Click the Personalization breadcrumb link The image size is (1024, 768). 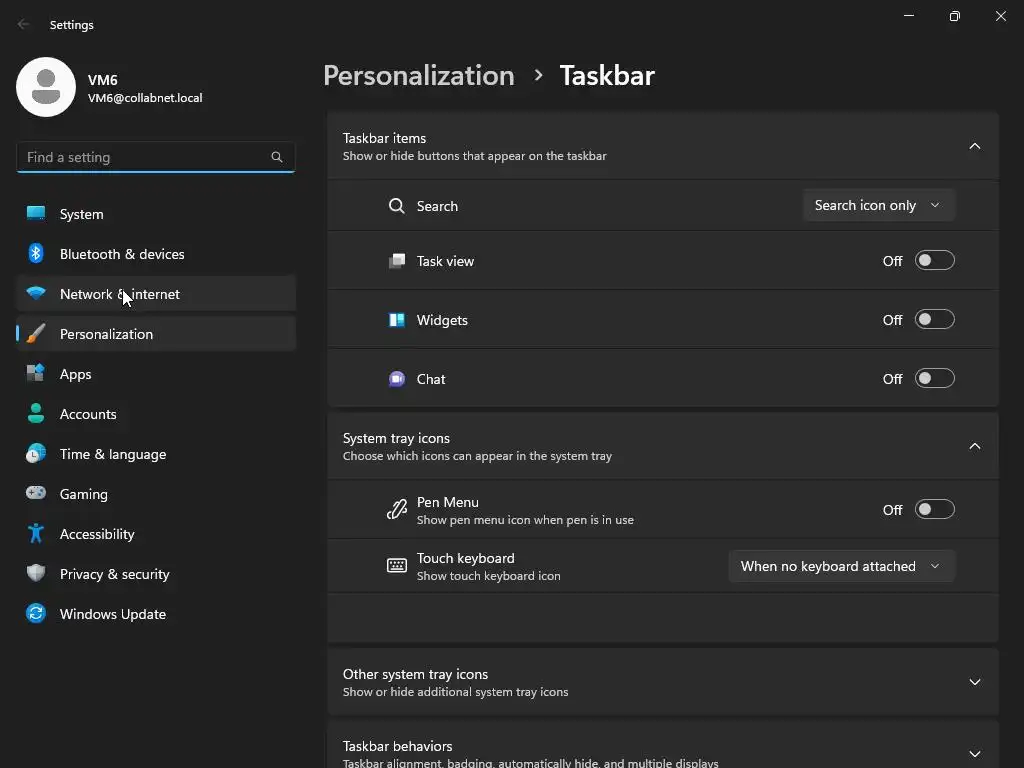pyautogui.click(x=419, y=76)
